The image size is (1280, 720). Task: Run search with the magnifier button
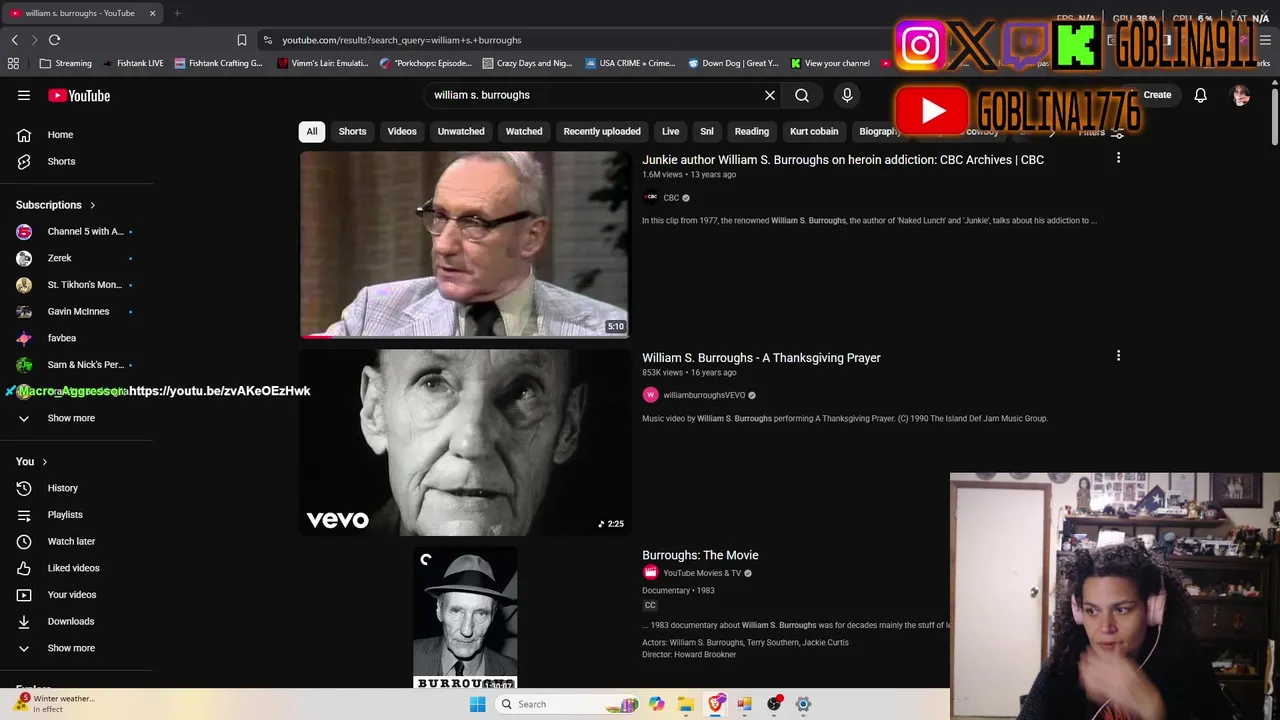click(x=802, y=95)
